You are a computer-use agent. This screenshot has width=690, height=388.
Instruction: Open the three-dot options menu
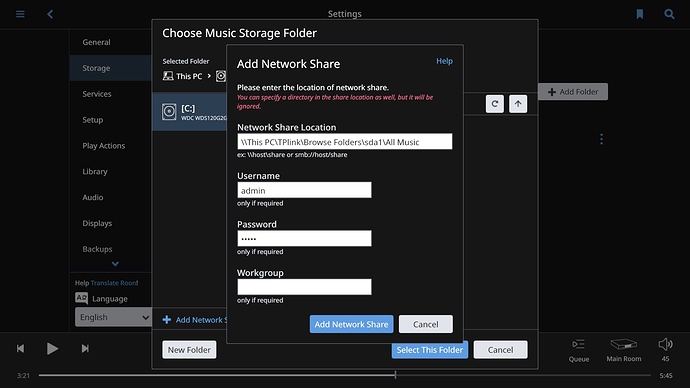(602, 139)
